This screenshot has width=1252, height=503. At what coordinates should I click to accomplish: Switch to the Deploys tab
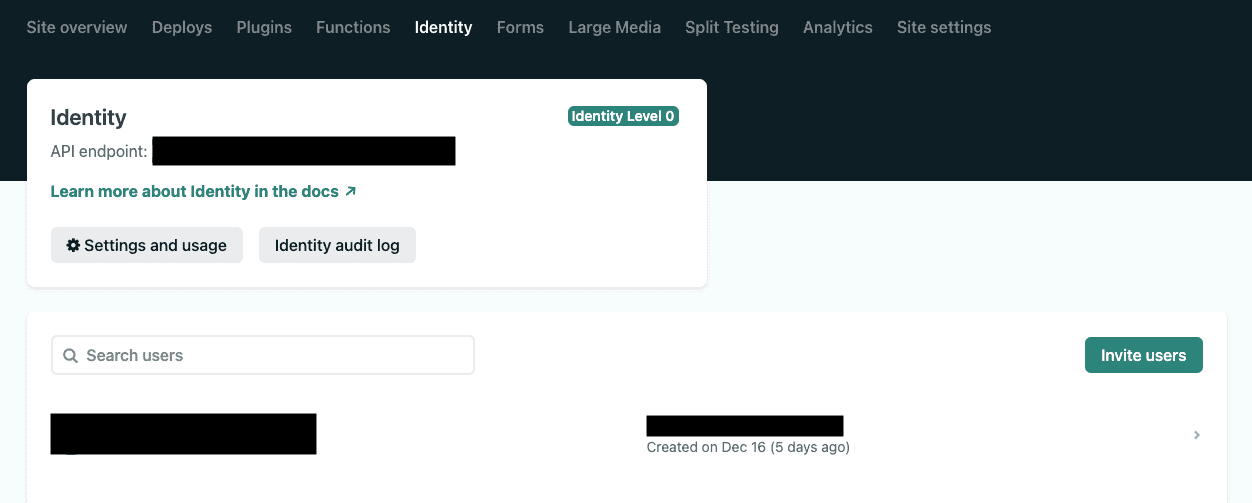point(182,27)
